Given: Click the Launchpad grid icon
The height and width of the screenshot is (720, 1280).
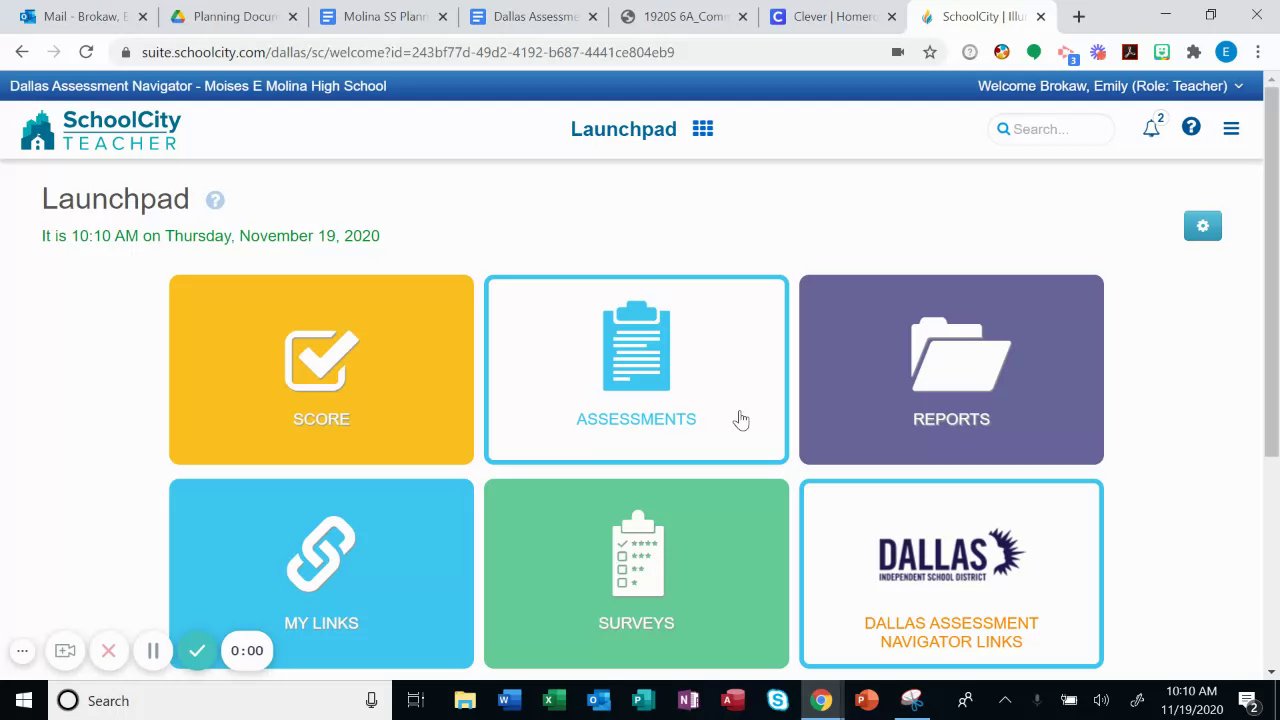Looking at the screenshot, I should coord(703,129).
